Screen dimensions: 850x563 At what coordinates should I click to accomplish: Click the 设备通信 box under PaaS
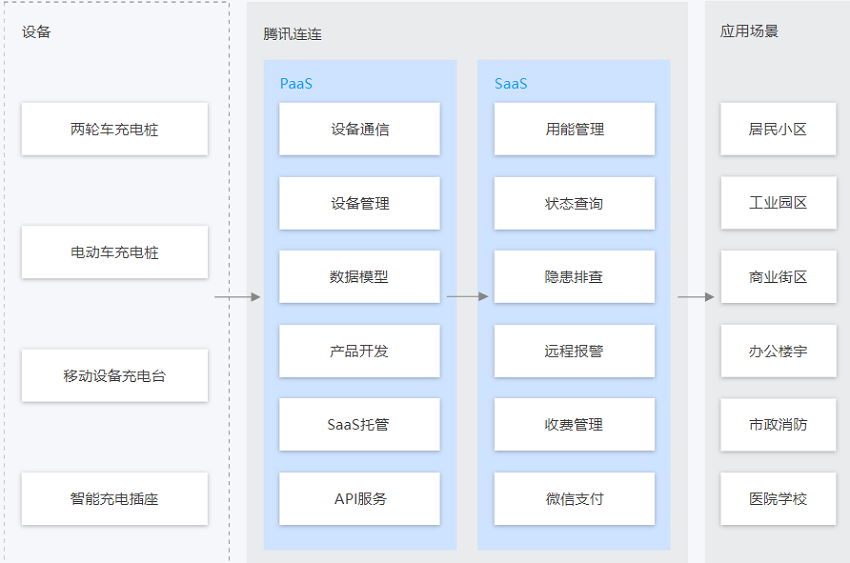pos(359,129)
